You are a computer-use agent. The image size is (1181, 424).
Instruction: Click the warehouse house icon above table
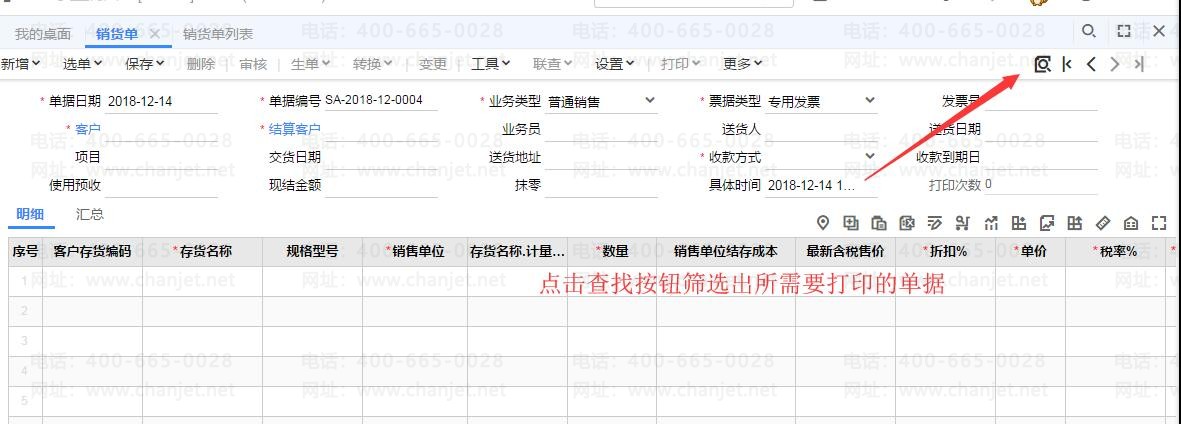click(x=1131, y=222)
